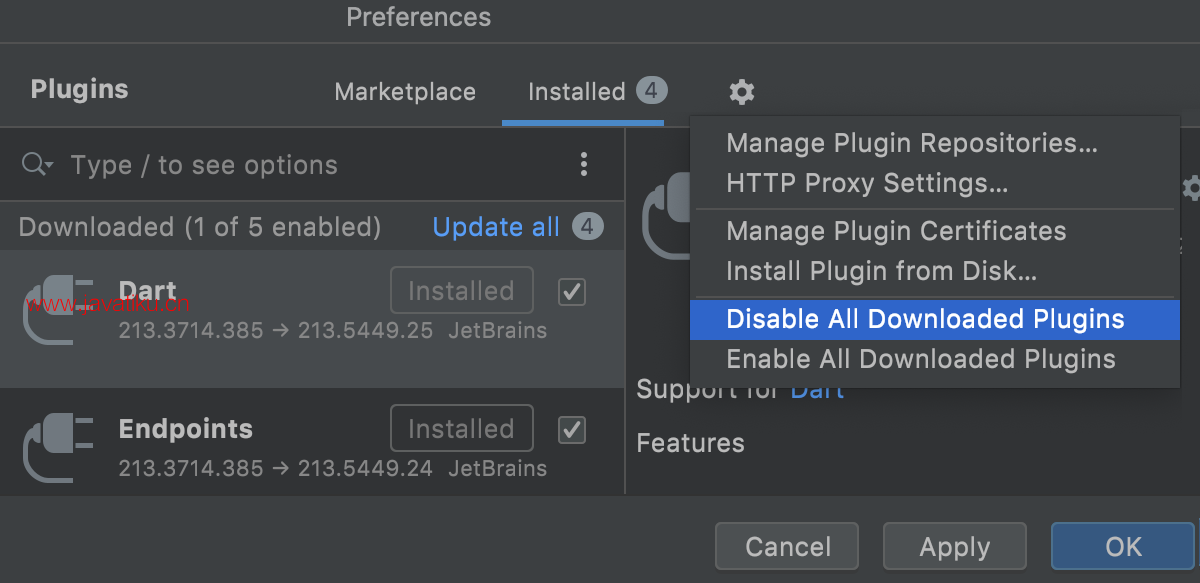
Task: Toggle the Endpoints plugin checkbox
Action: pyautogui.click(x=572, y=430)
